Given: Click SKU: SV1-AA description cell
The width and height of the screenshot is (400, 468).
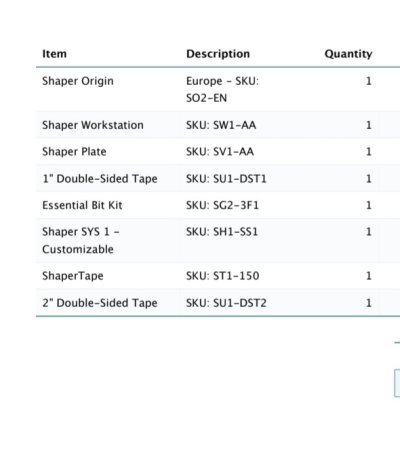Looking at the screenshot, I should (220, 152).
